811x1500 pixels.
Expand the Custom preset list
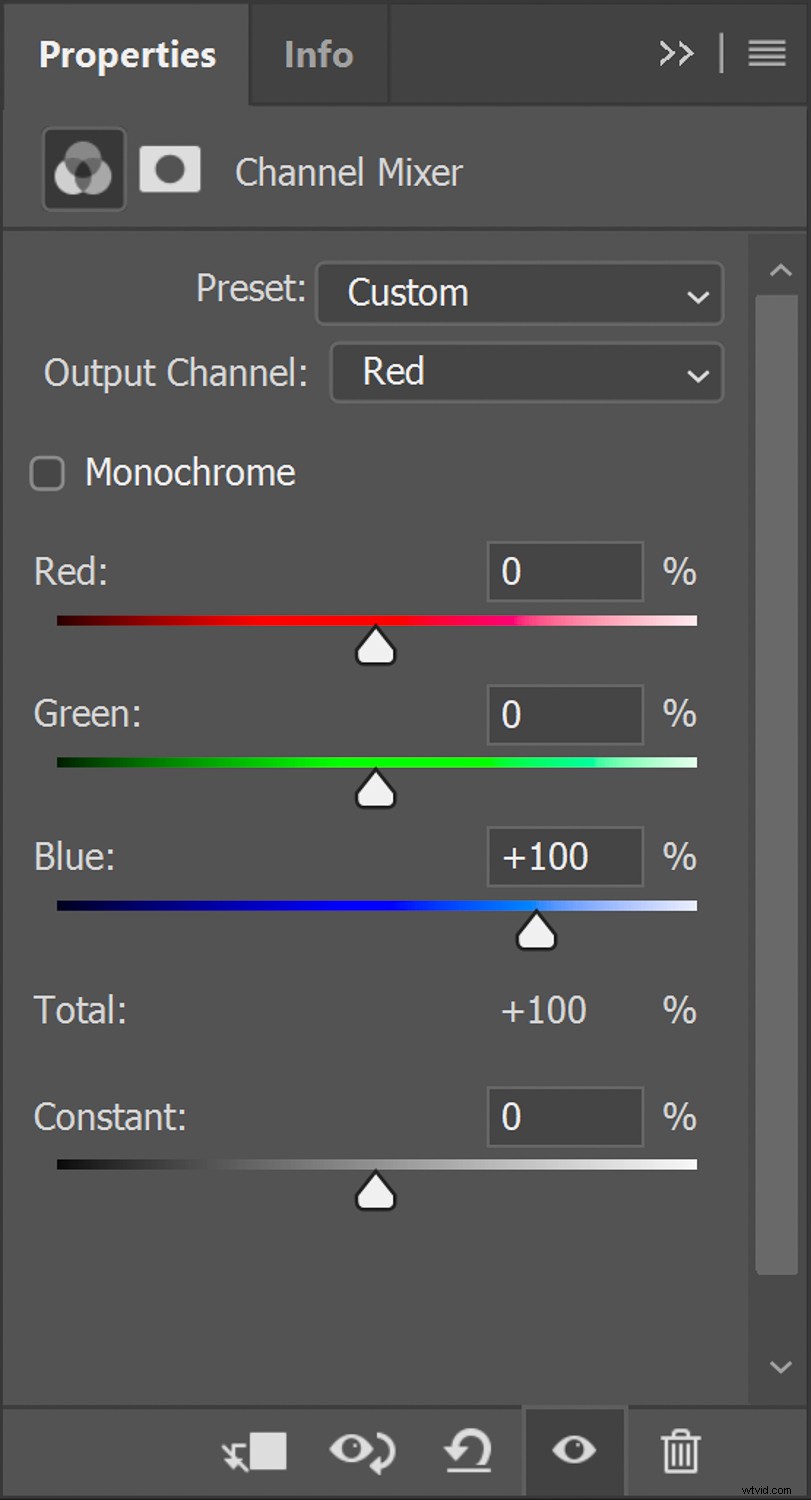519,293
